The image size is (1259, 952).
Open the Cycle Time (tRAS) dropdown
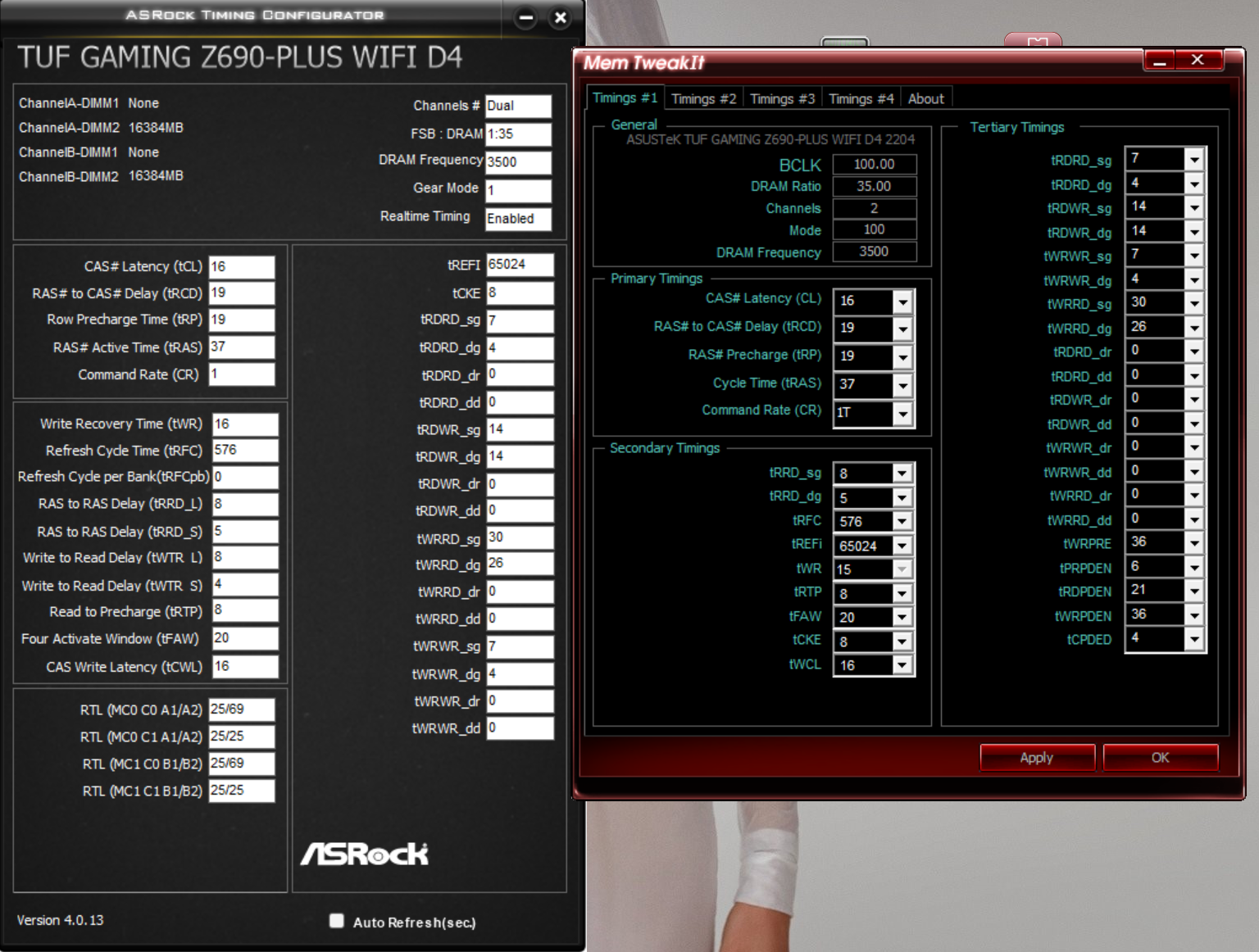(902, 384)
